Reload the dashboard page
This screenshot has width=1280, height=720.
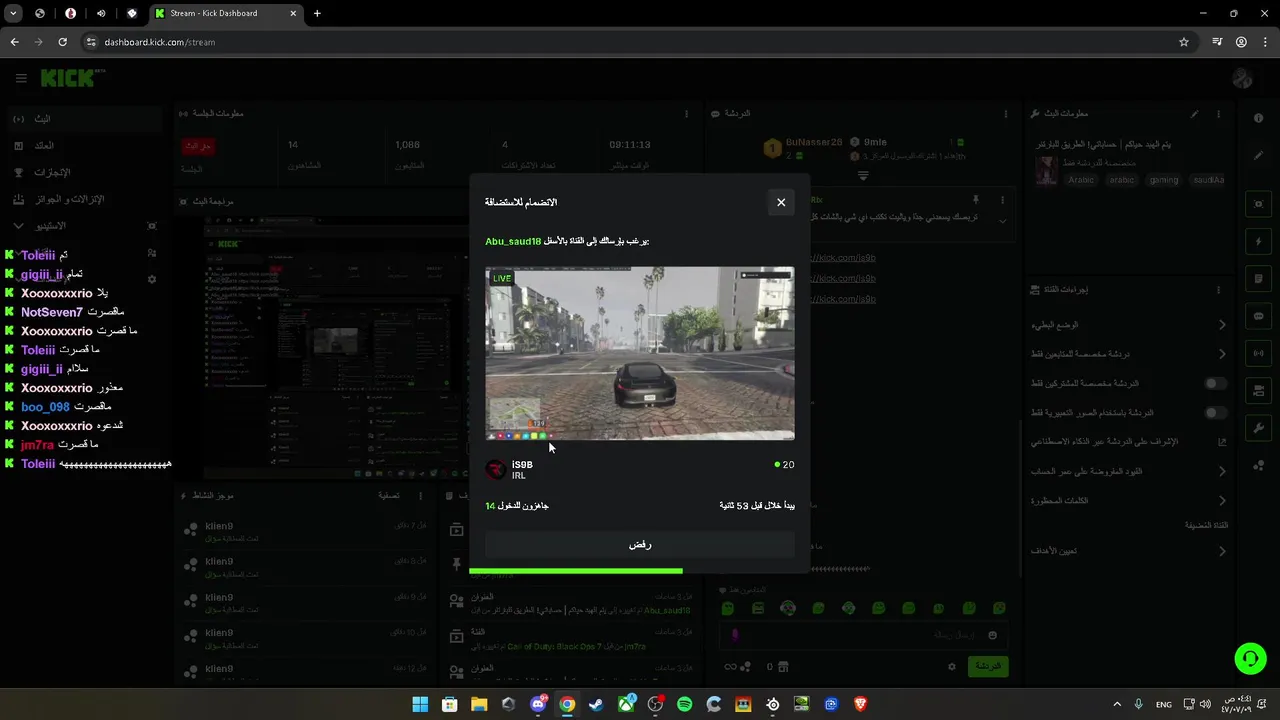click(x=62, y=42)
